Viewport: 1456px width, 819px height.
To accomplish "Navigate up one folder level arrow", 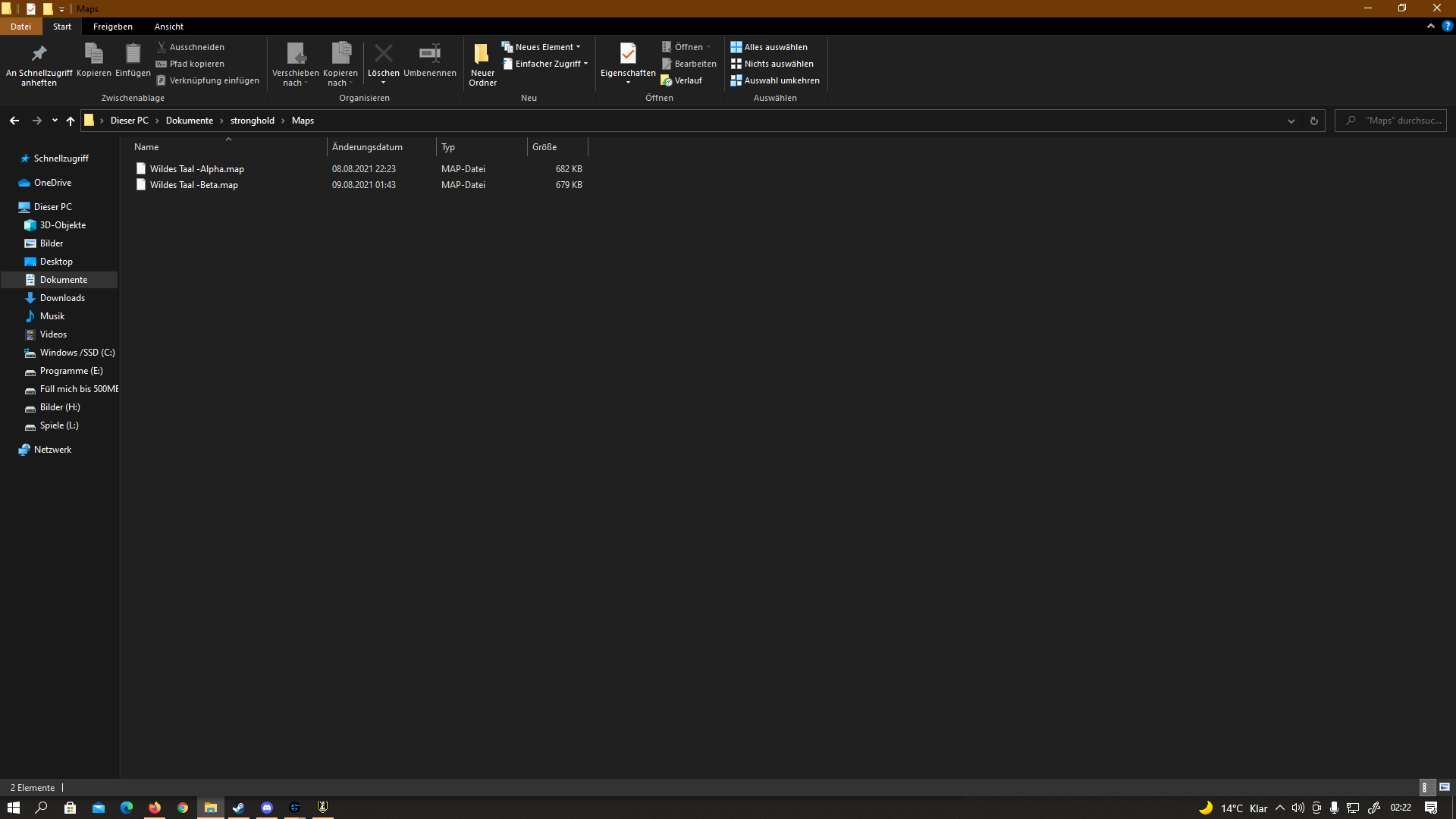I will (71, 121).
